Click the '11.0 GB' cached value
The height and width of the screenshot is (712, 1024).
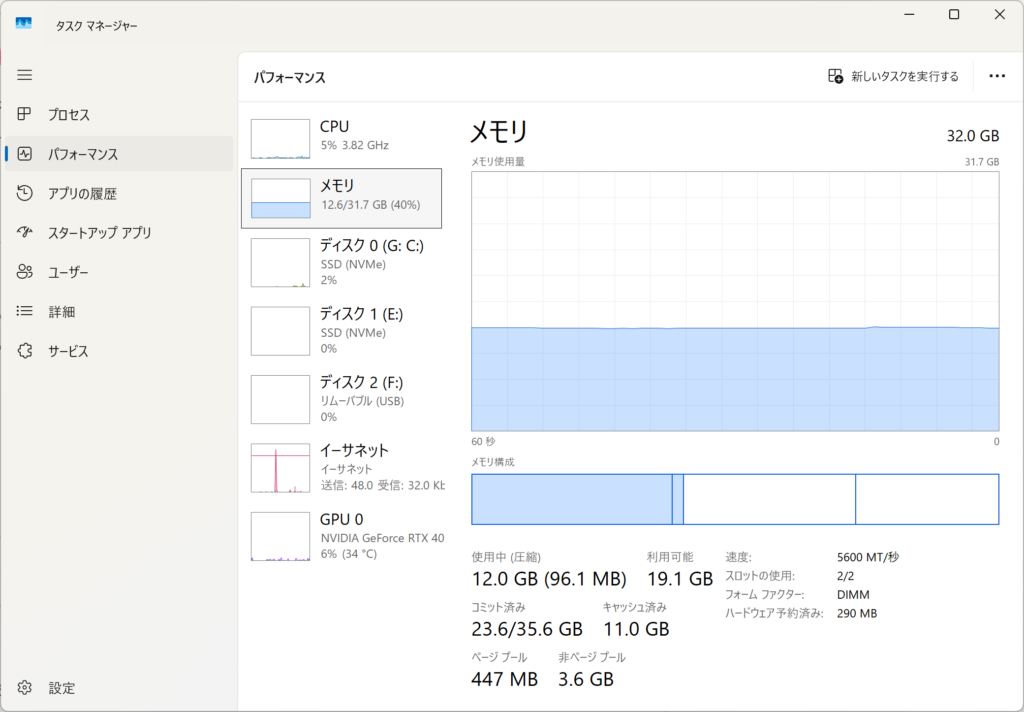tap(635, 629)
